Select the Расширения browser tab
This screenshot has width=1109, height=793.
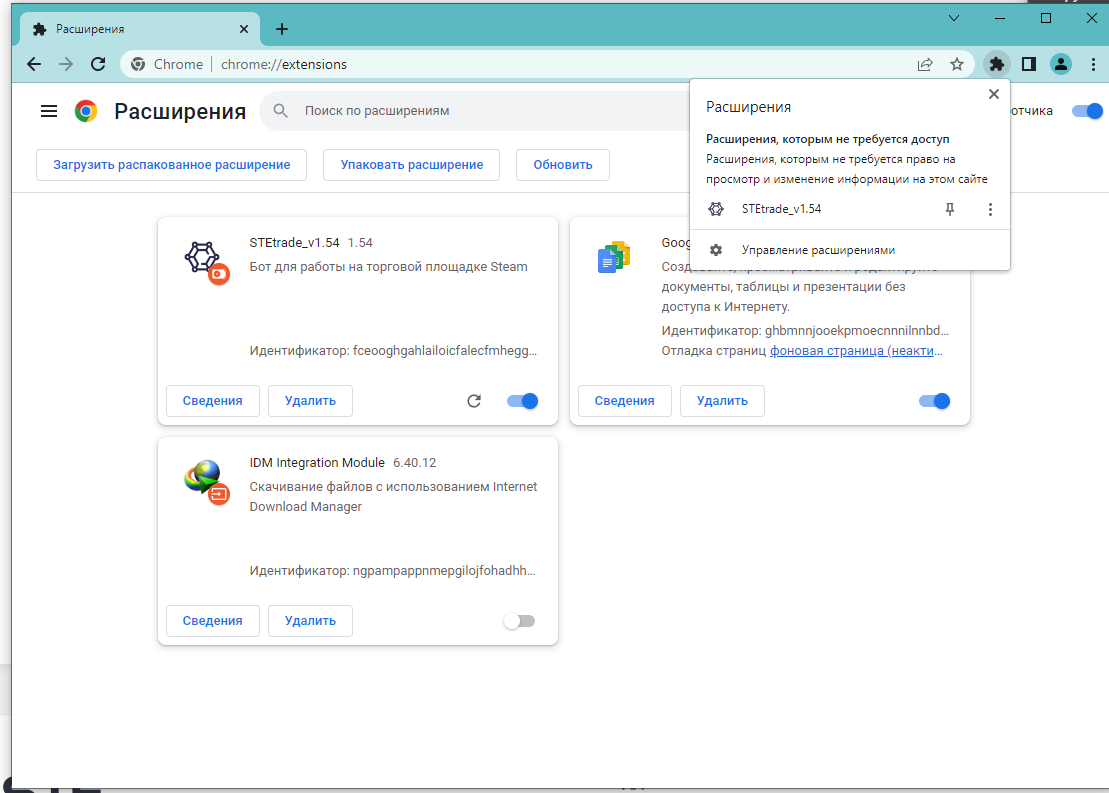click(x=141, y=29)
